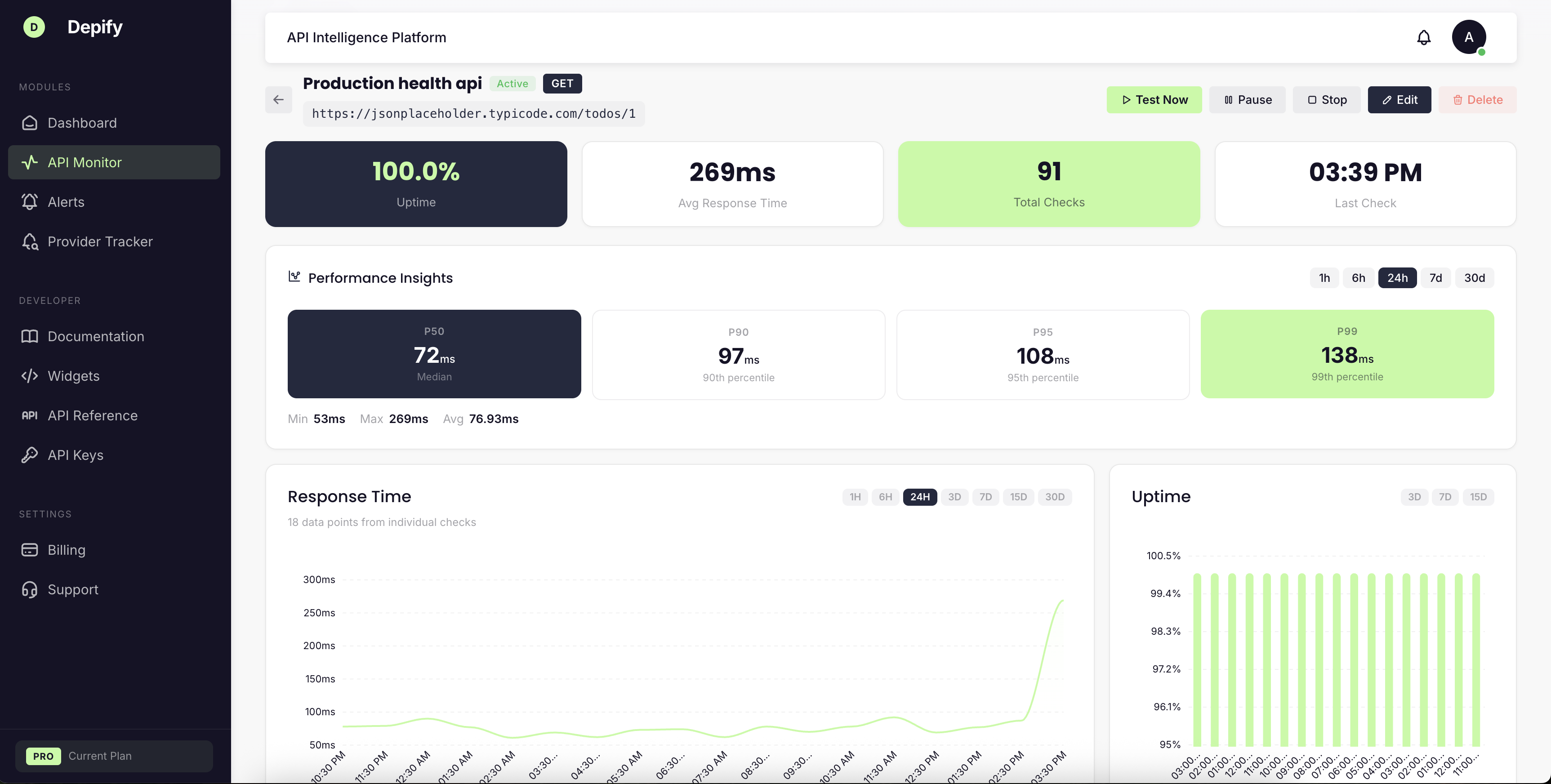Go back using the arrow button
Viewport: 1551px width, 784px height.
tap(278, 99)
